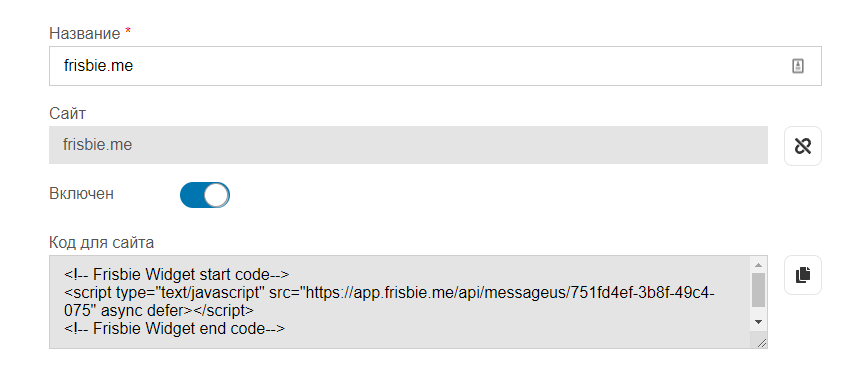
Task: Click the resize grip of the code textarea
Action: pos(761,343)
